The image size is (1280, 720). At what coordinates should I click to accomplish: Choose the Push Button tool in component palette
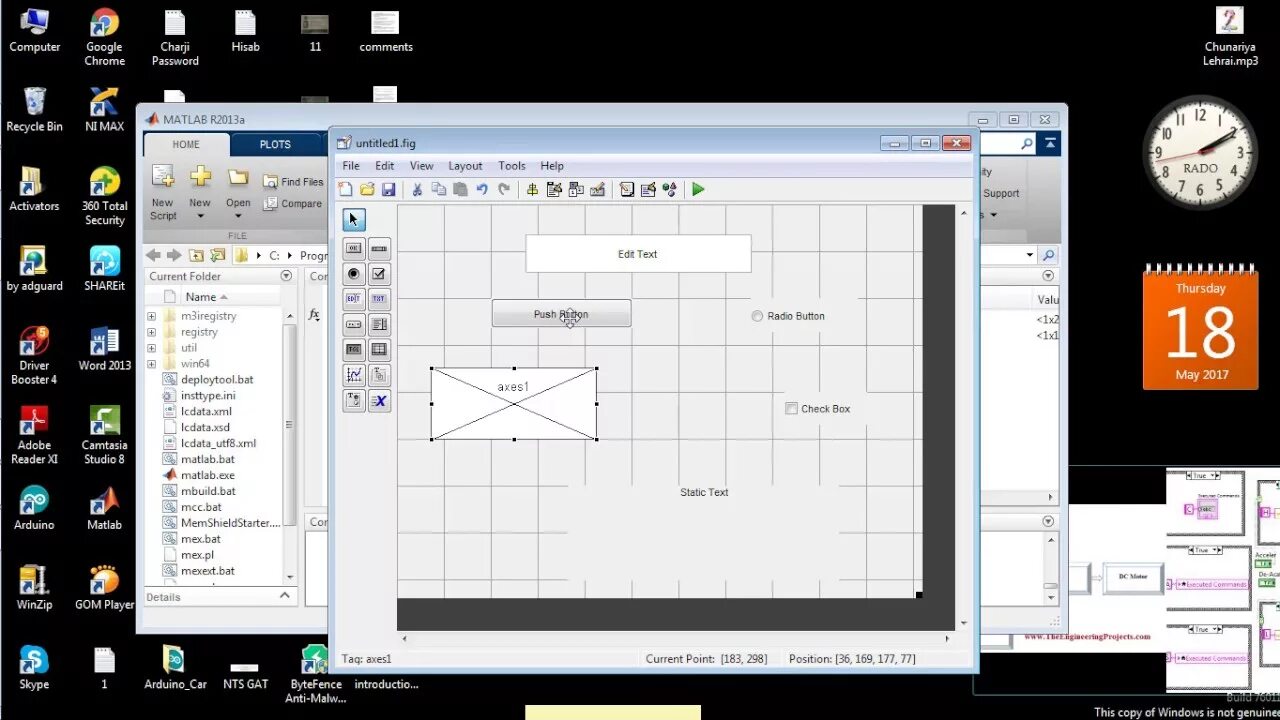354,248
